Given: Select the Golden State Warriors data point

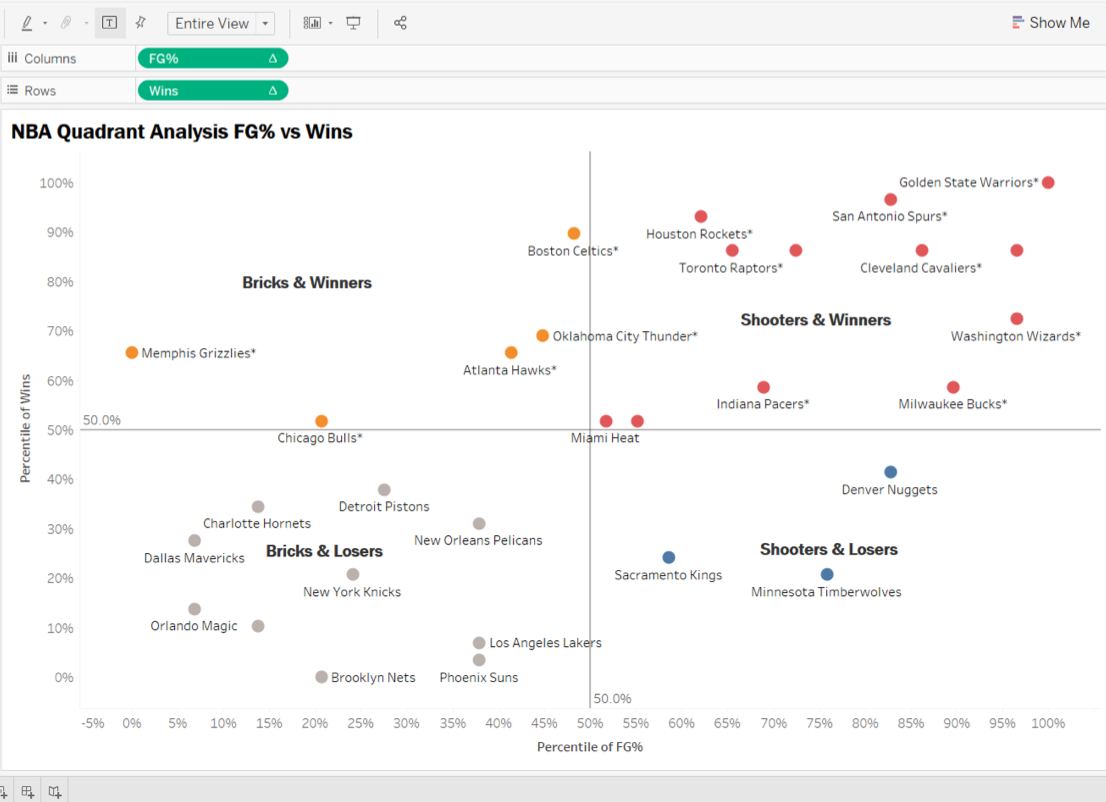Looking at the screenshot, I should [x=1047, y=183].
